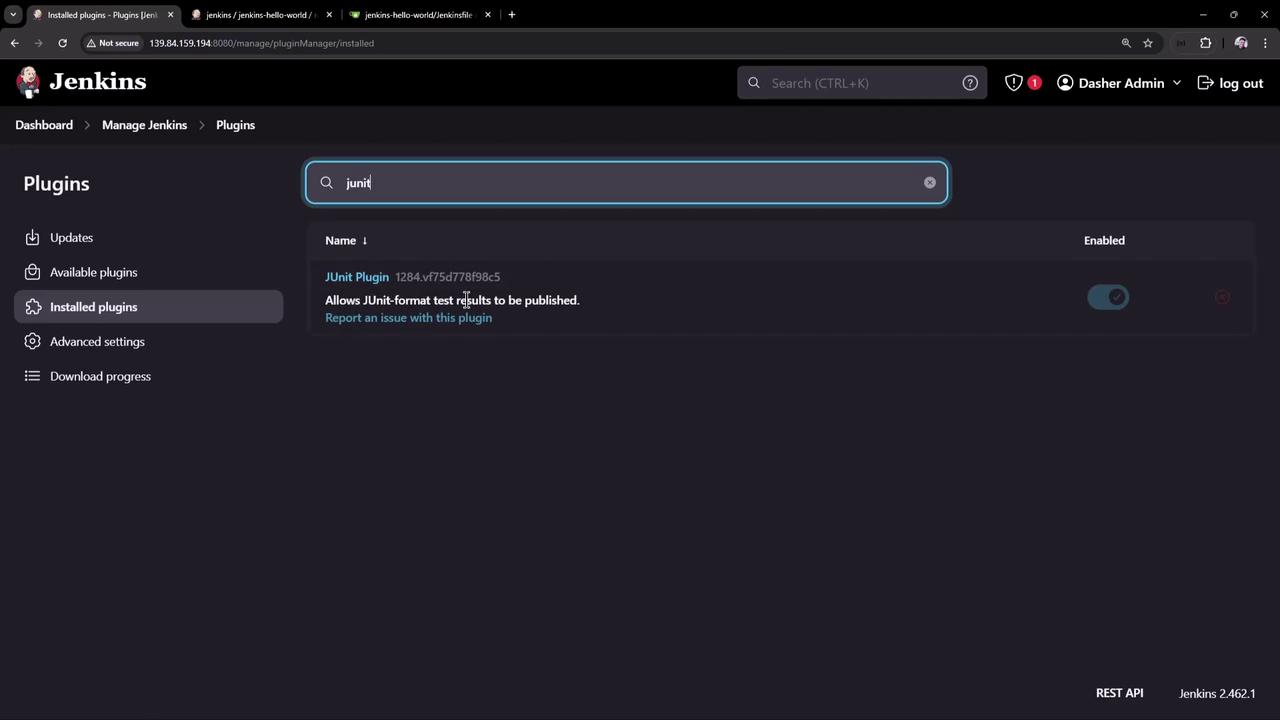This screenshot has width=1280, height=720.
Task: Expand the tab search dropdown arrow
Action: [x=13, y=15]
